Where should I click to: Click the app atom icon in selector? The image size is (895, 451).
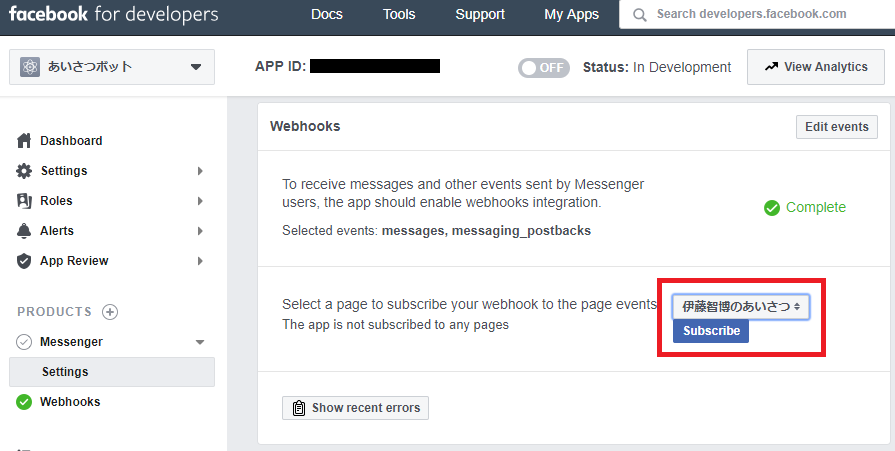coord(30,67)
